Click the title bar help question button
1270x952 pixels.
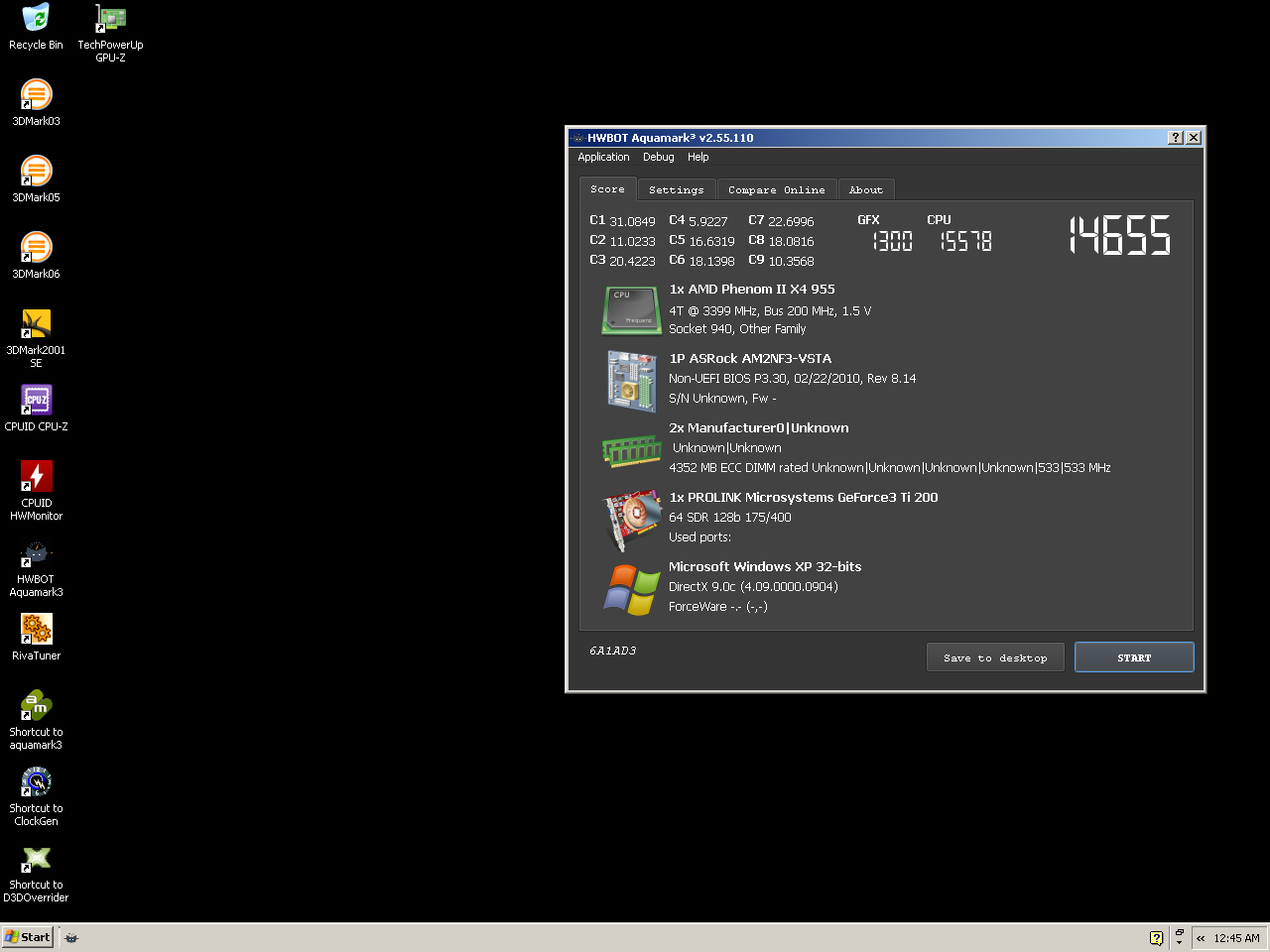click(1176, 138)
